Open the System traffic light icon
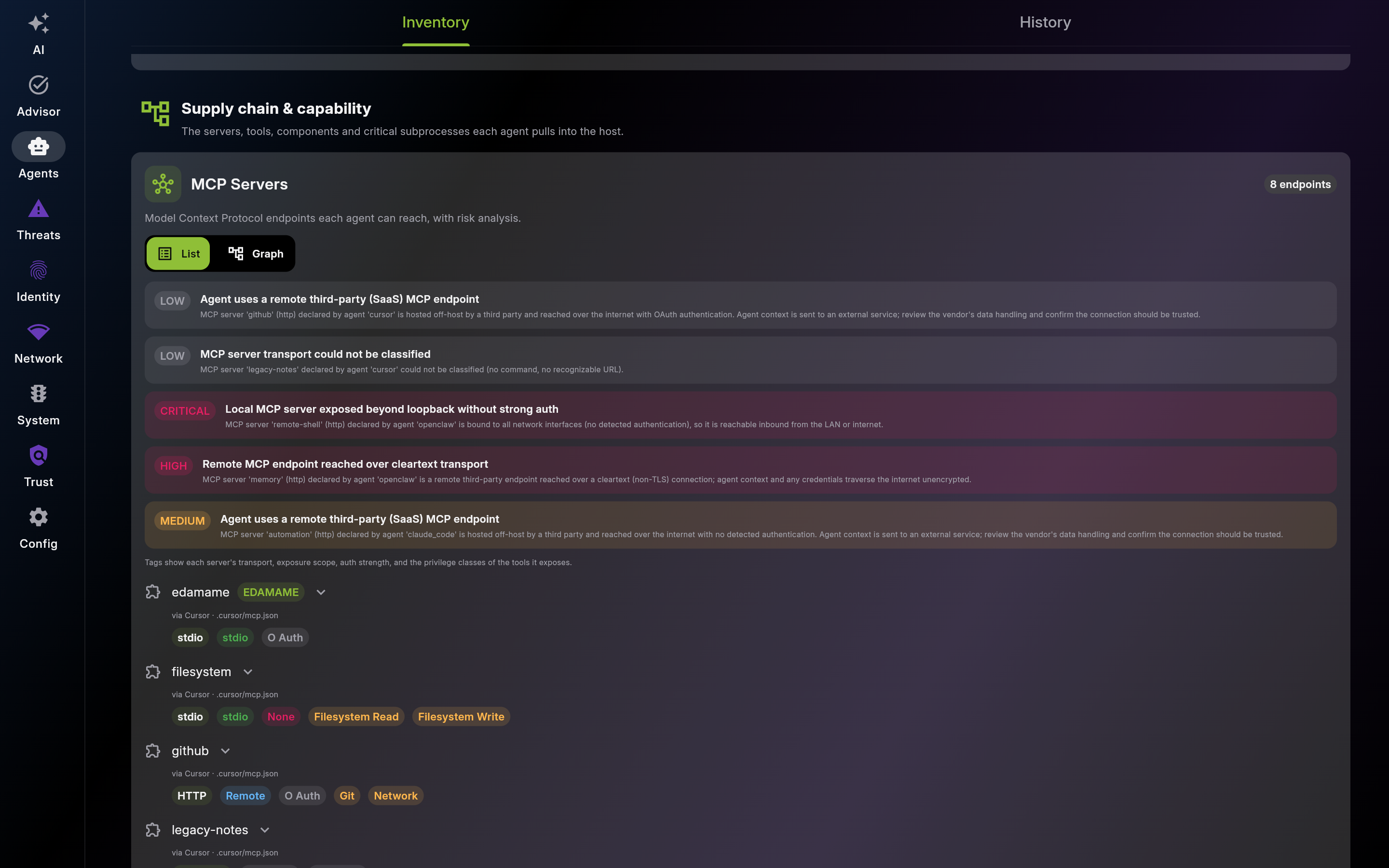 point(39,394)
